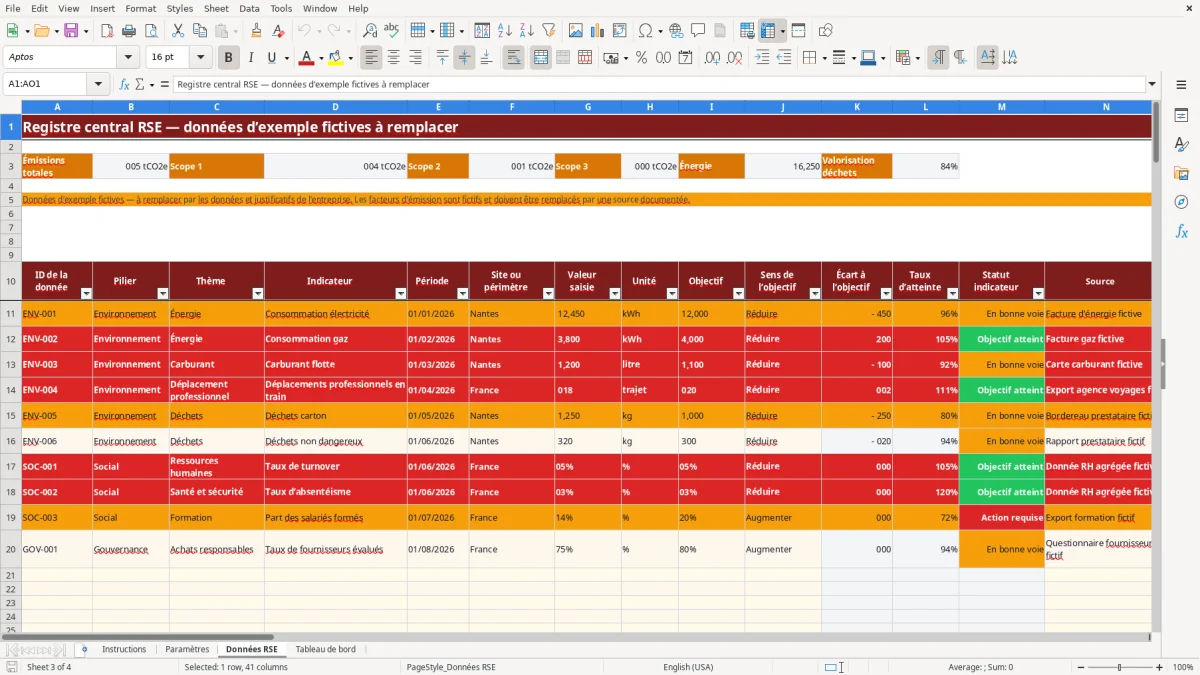The image size is (1200, 675).
Task: Switch to the Instructions sheet tab
Action: pos(124,649)
